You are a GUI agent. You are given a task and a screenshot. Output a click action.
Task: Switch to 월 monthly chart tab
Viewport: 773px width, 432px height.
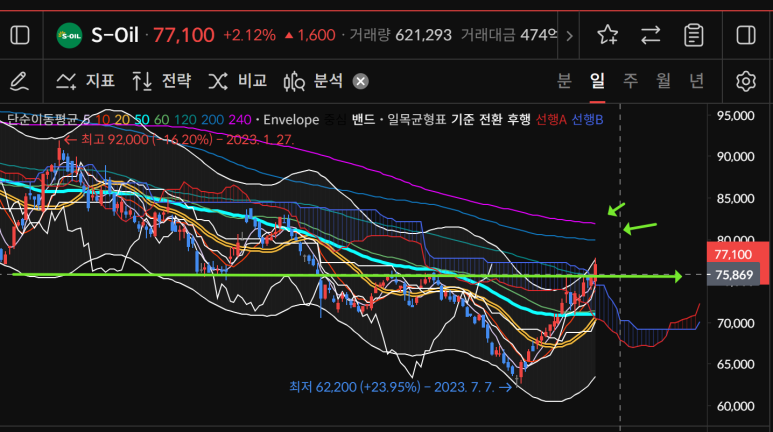(x=664, y=80)
